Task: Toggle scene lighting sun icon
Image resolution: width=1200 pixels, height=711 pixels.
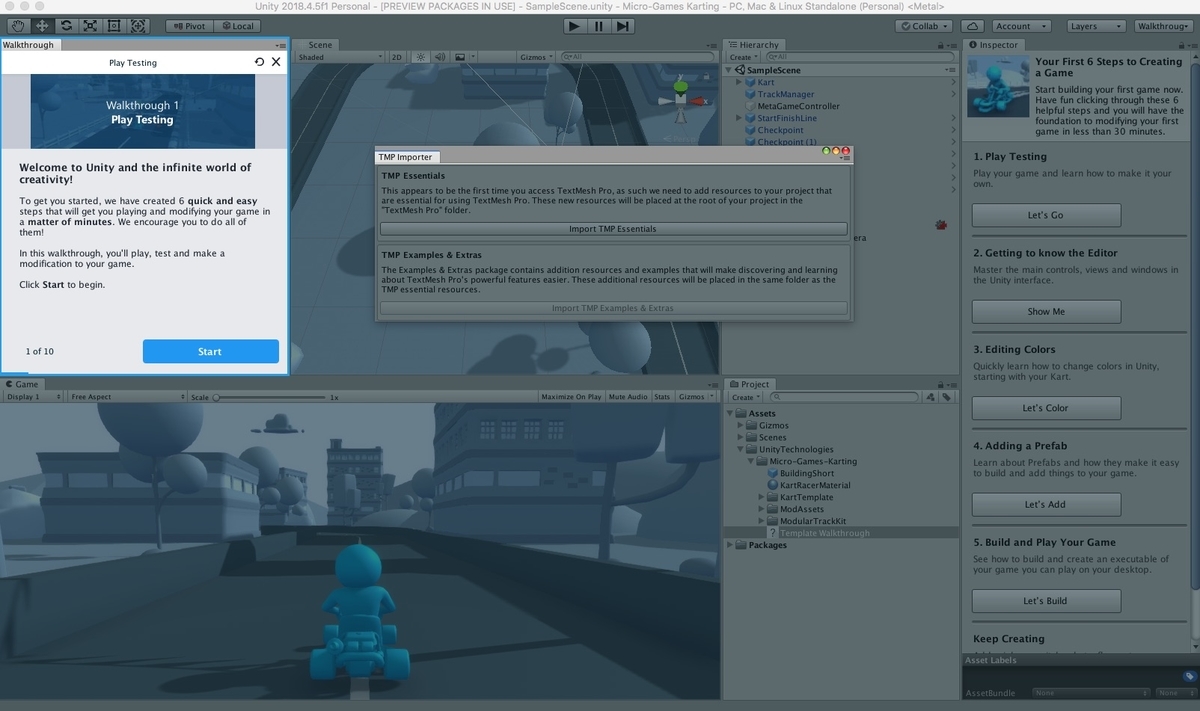Action: pos(421,57)
